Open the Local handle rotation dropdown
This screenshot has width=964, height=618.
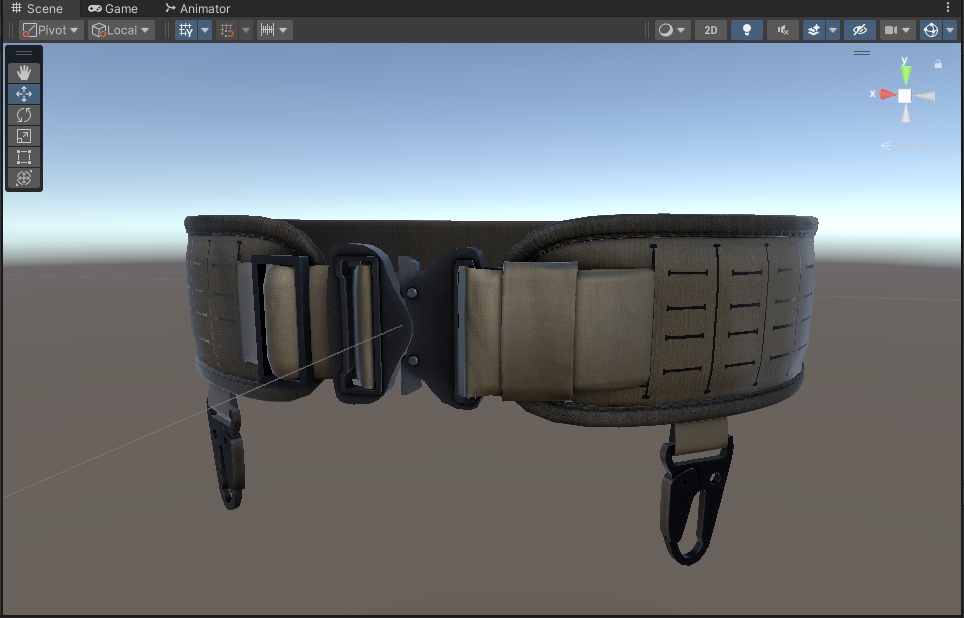pyautogui.click(x=120, y=29)
